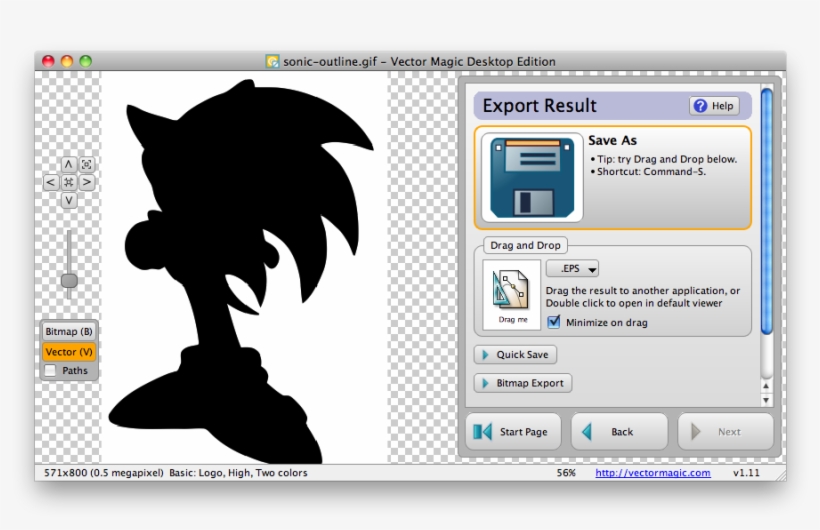
Task: Open the vectormagic.com link
Action: (653, 473)
